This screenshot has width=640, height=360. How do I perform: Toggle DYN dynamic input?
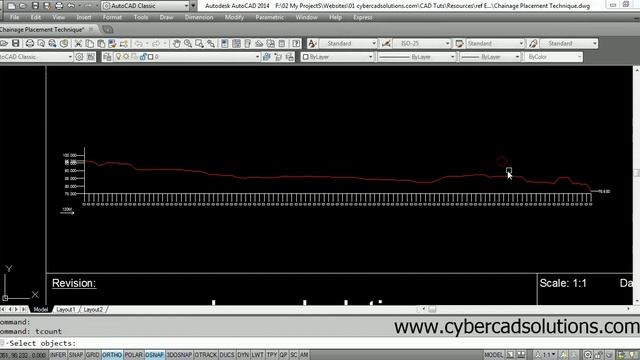(x=243, y=355)
